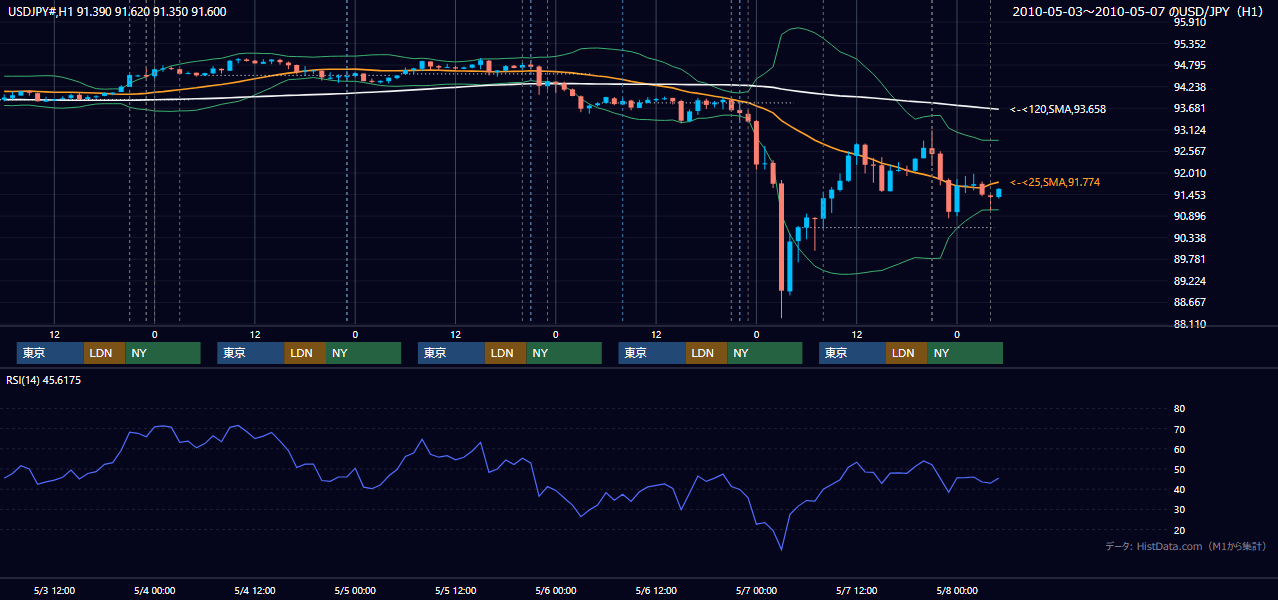Click the 5/6 12:00 time axis label
The image size is (1278, 600).
pos(656,591)
